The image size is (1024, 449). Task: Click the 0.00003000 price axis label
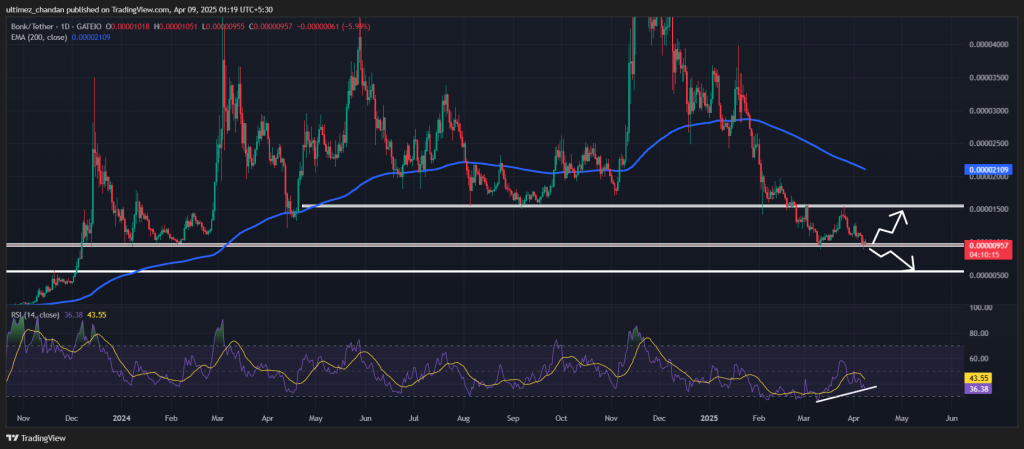pyautogui.click(x=988, y=110)
